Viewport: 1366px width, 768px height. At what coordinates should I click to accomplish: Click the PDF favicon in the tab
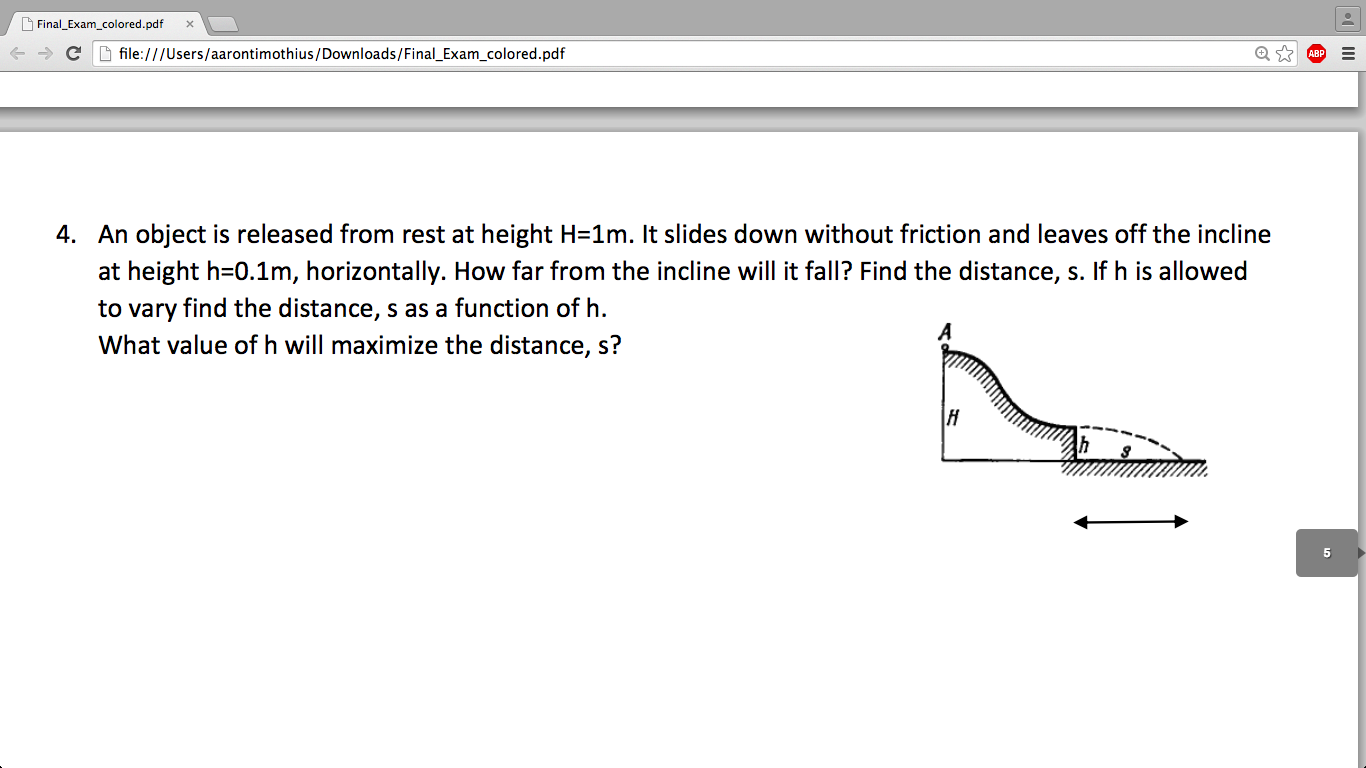pos(28,22)
